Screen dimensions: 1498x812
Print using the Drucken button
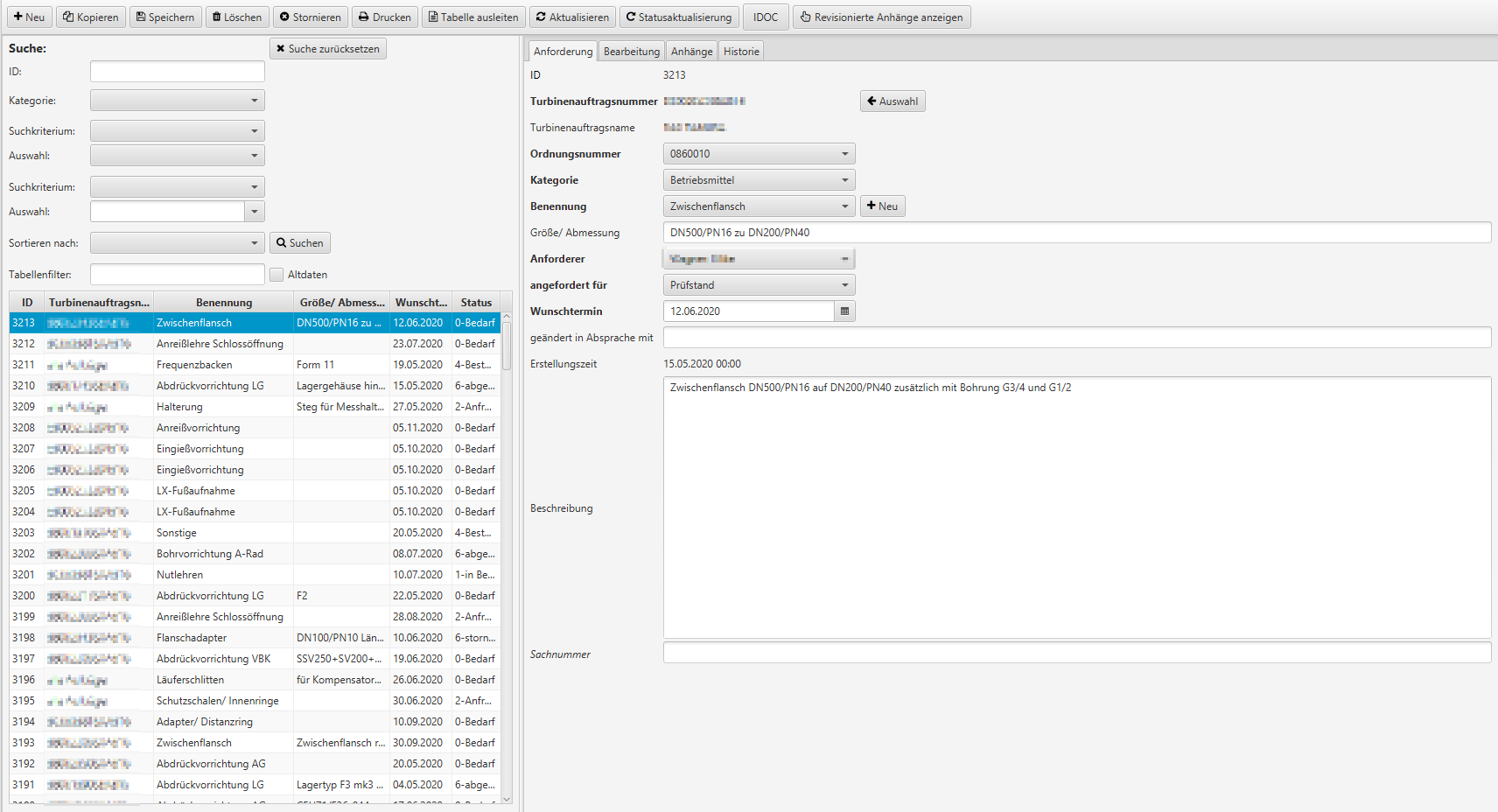point(385,17)
